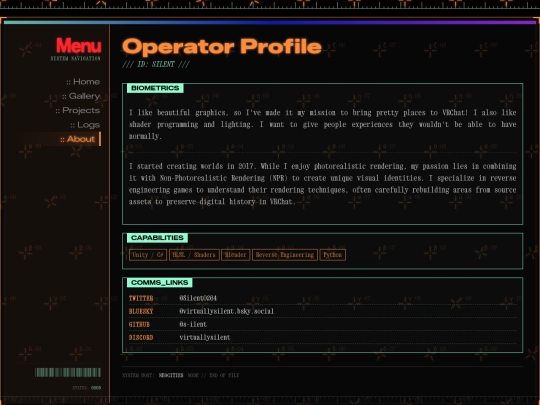The width and height of the screenshot is (540, 405).
Task: Open the Bluesky handle @virtuallysilent.bsky.social
Action: click(x=226, y=311)
